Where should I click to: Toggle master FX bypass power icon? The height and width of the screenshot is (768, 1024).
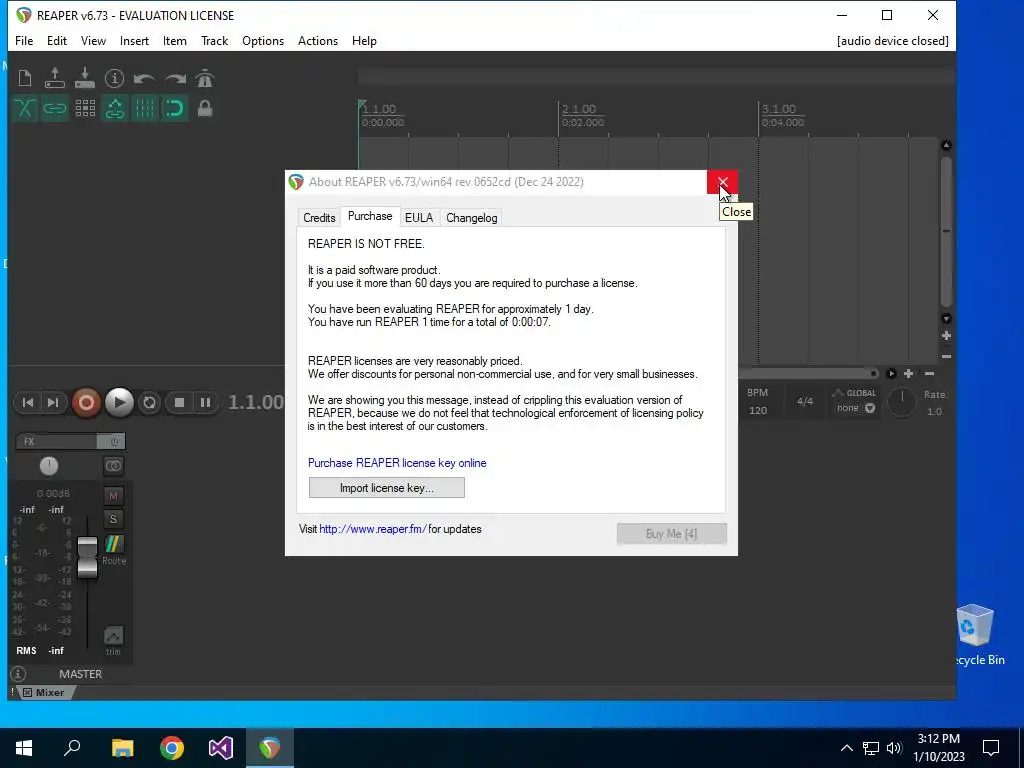click(x=114, y=441)
